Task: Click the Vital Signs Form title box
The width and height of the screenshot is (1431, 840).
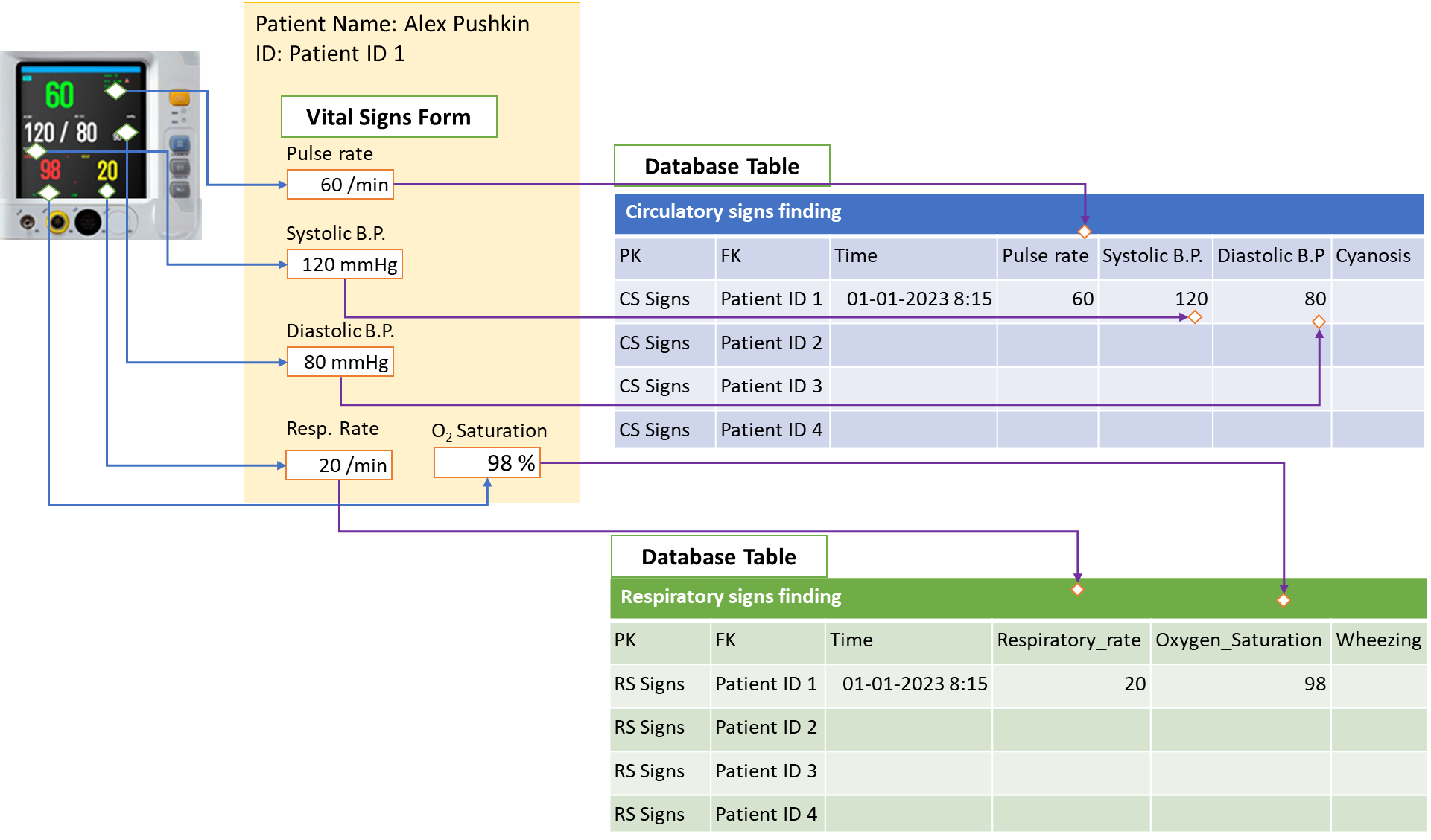Action: 389,117
